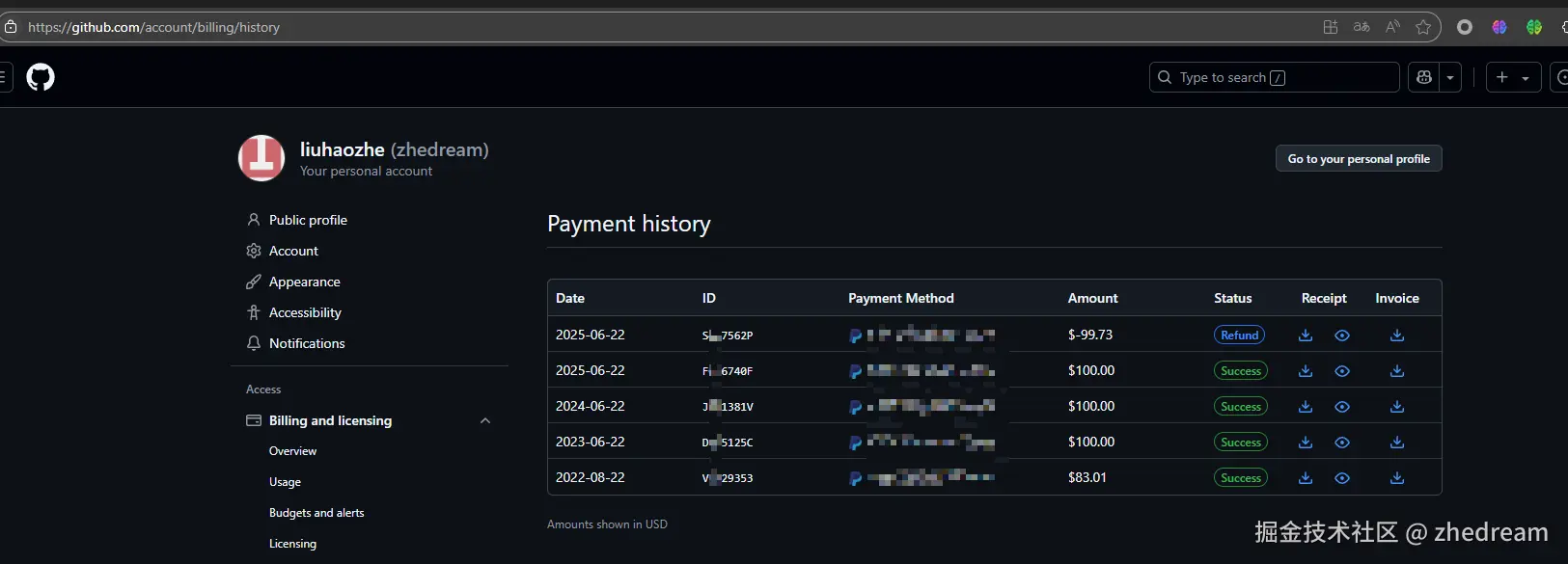1568x564 pixels.
Task: Click the browser address bar URL
Action: [154, 27]
